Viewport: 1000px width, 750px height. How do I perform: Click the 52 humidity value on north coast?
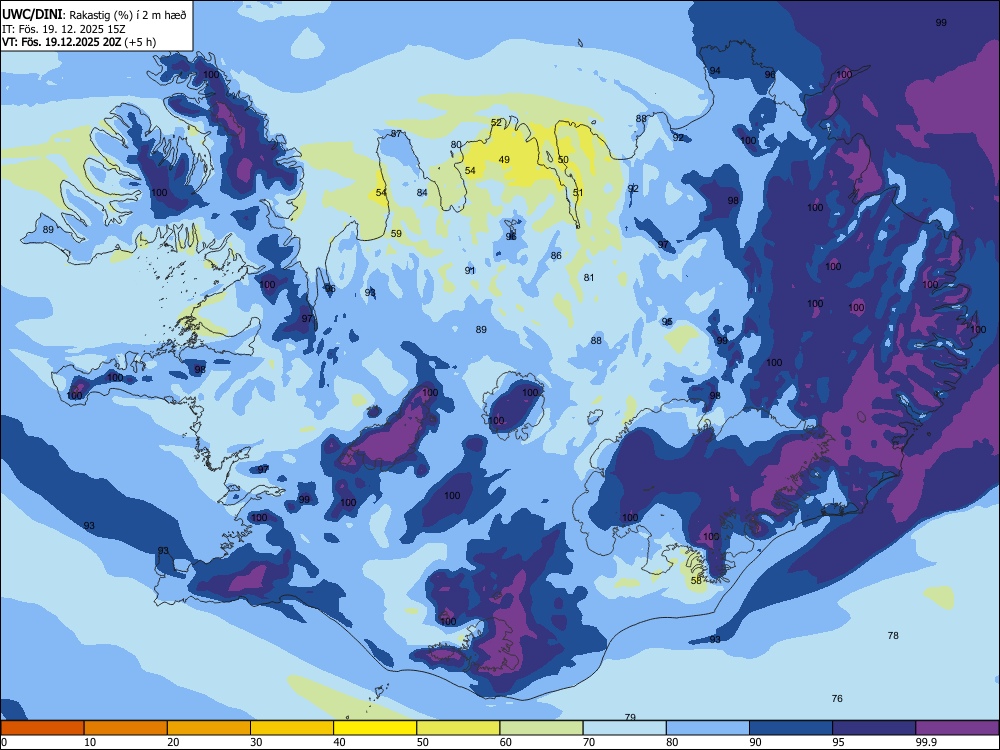click(x=496, y=122)
